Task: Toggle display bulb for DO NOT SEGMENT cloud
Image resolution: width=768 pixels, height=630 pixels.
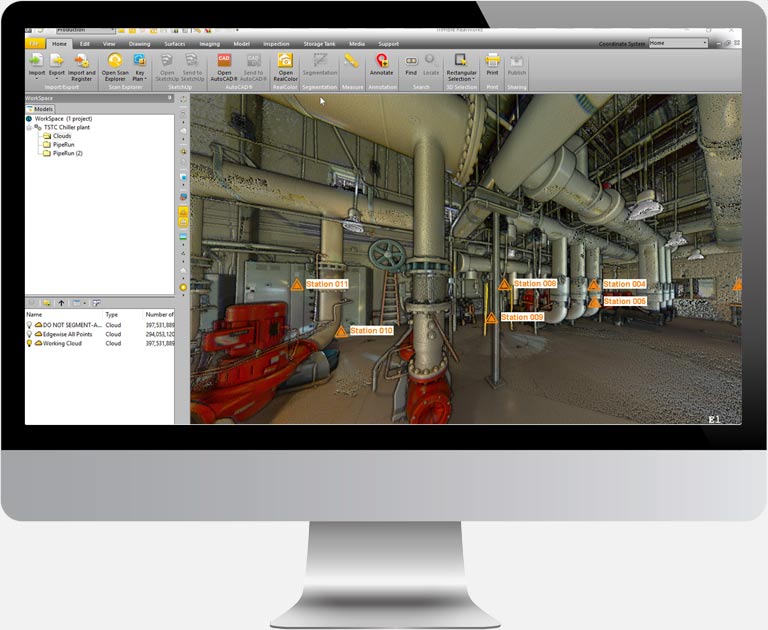Action: (30, 325)
